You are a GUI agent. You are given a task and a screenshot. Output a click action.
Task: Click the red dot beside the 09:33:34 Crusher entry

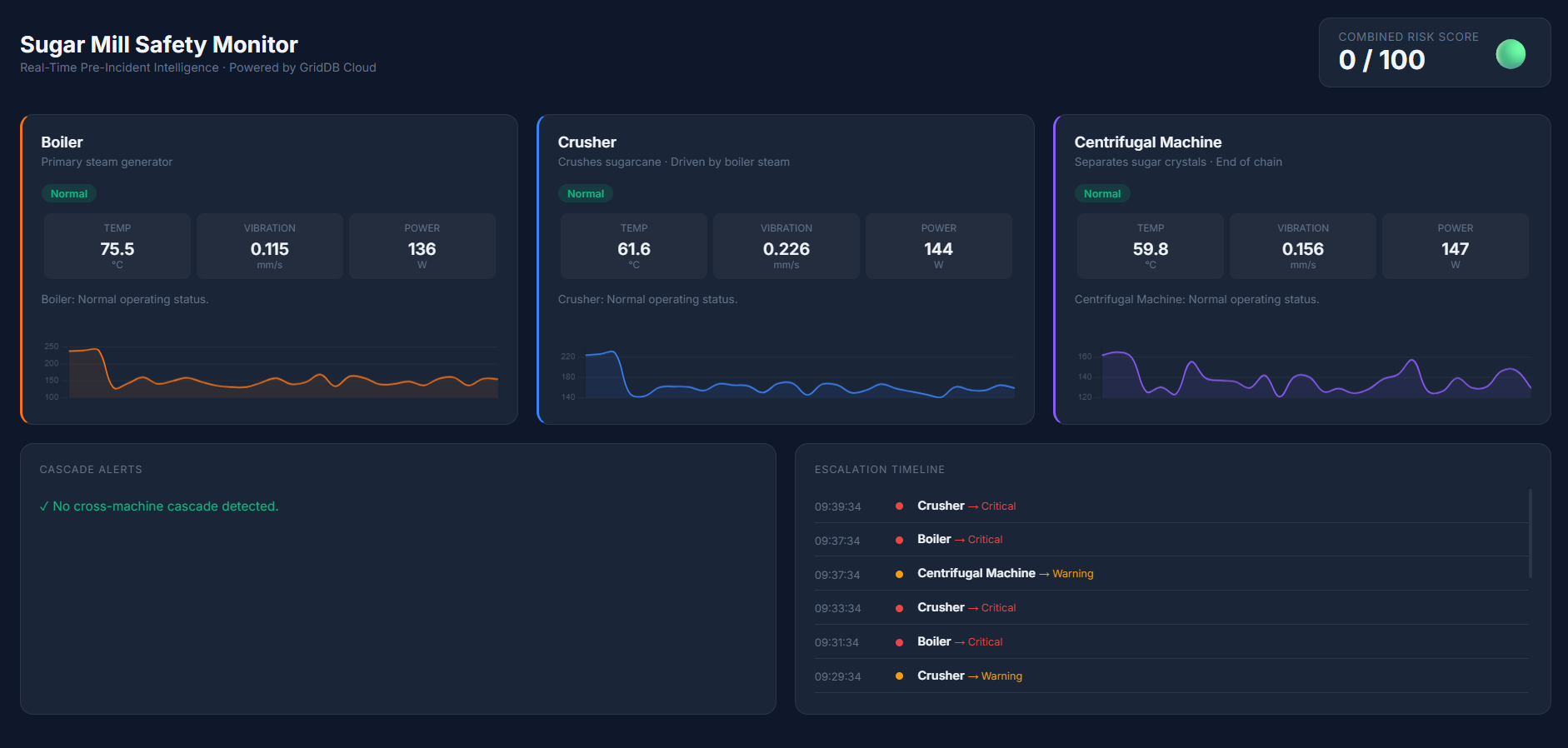click(899, 608)
